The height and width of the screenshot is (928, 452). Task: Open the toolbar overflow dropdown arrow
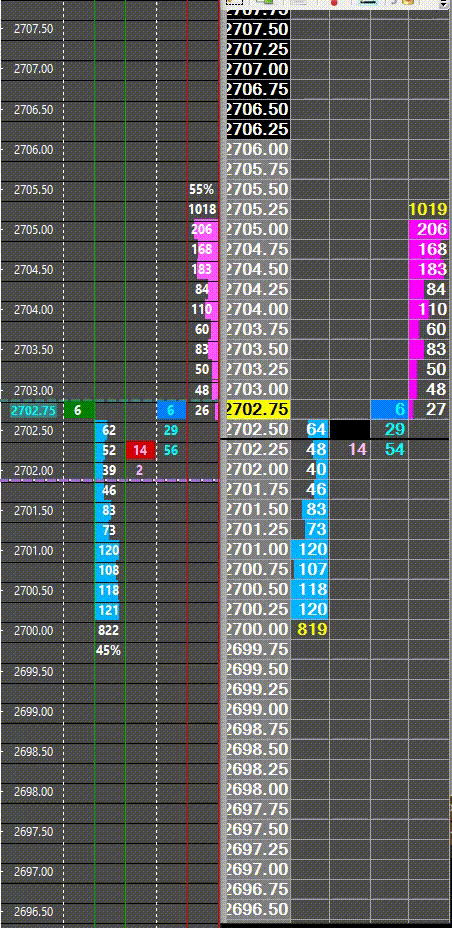[x=444, y=4]
